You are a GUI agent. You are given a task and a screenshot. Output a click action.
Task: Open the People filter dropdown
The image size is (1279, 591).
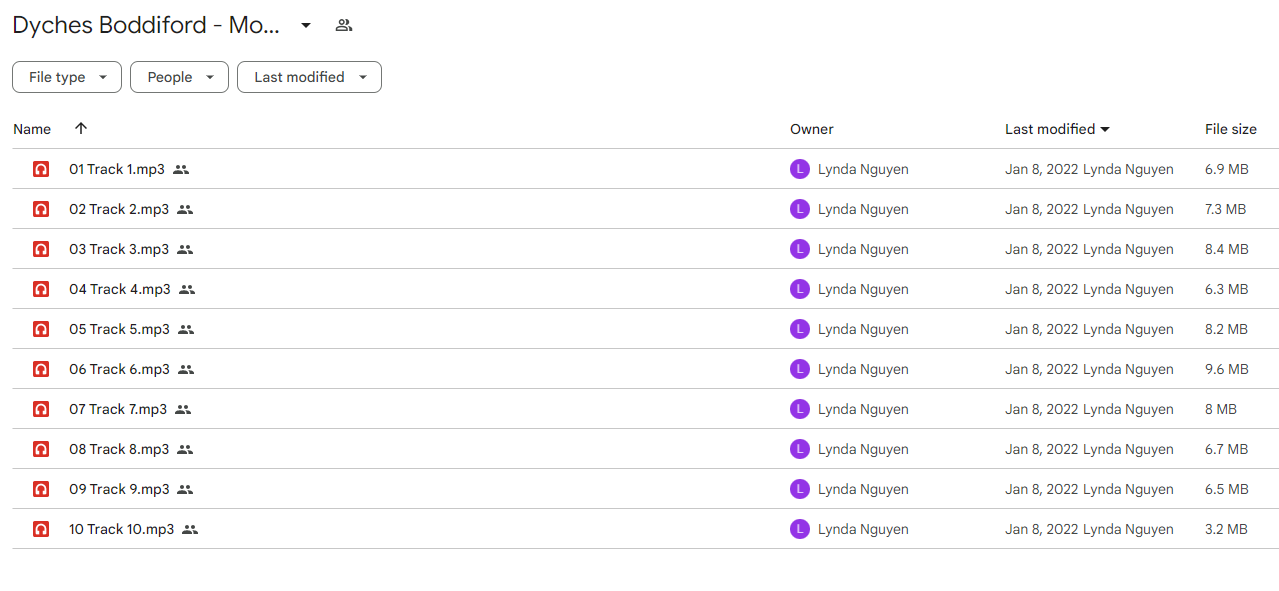pyautogui.click(x=179, y=77)
